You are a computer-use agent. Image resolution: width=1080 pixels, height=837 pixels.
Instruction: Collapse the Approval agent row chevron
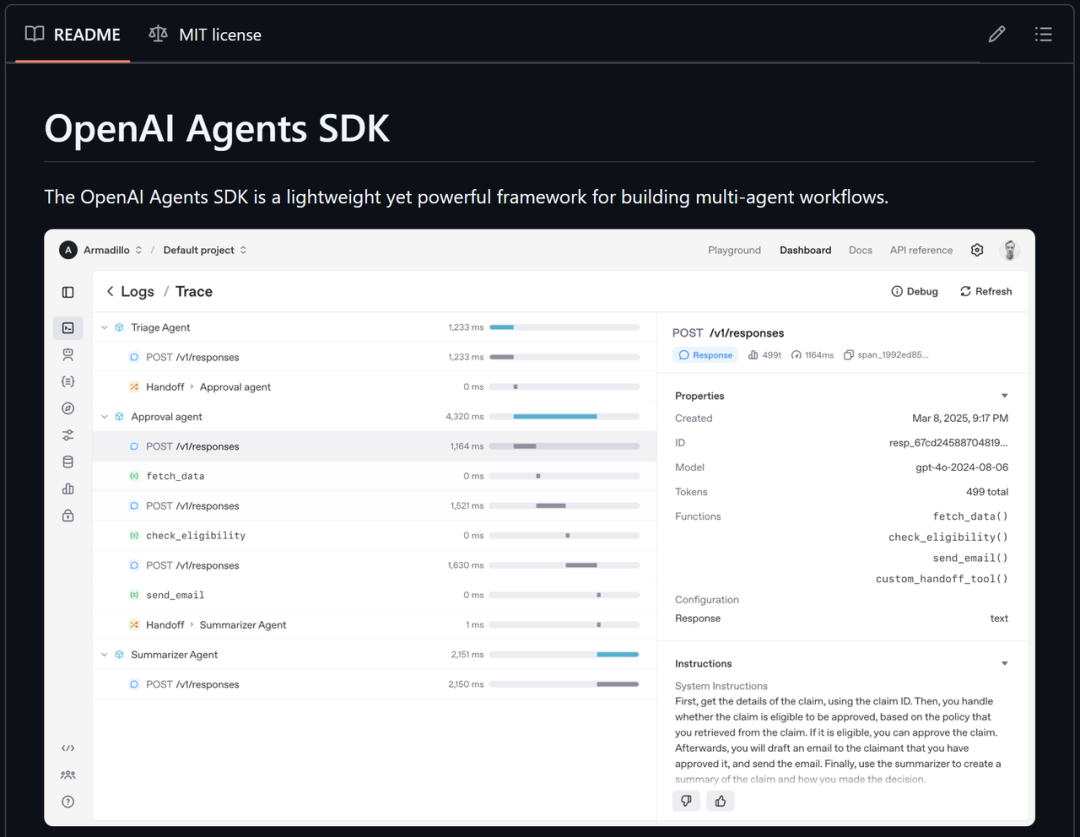(x=105, y=417)
